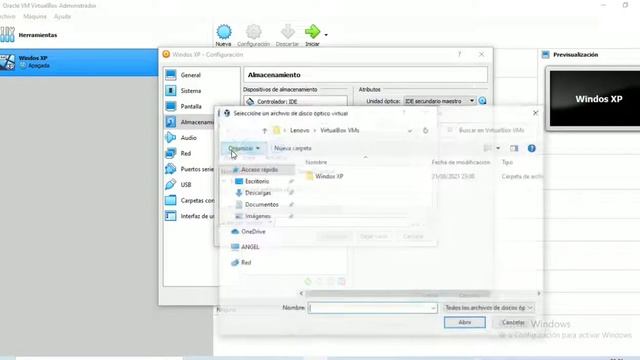Select Documentos in navigation pane
Image resolution: width=640 pixels, height=360 pixels.
tap(262, 204)
